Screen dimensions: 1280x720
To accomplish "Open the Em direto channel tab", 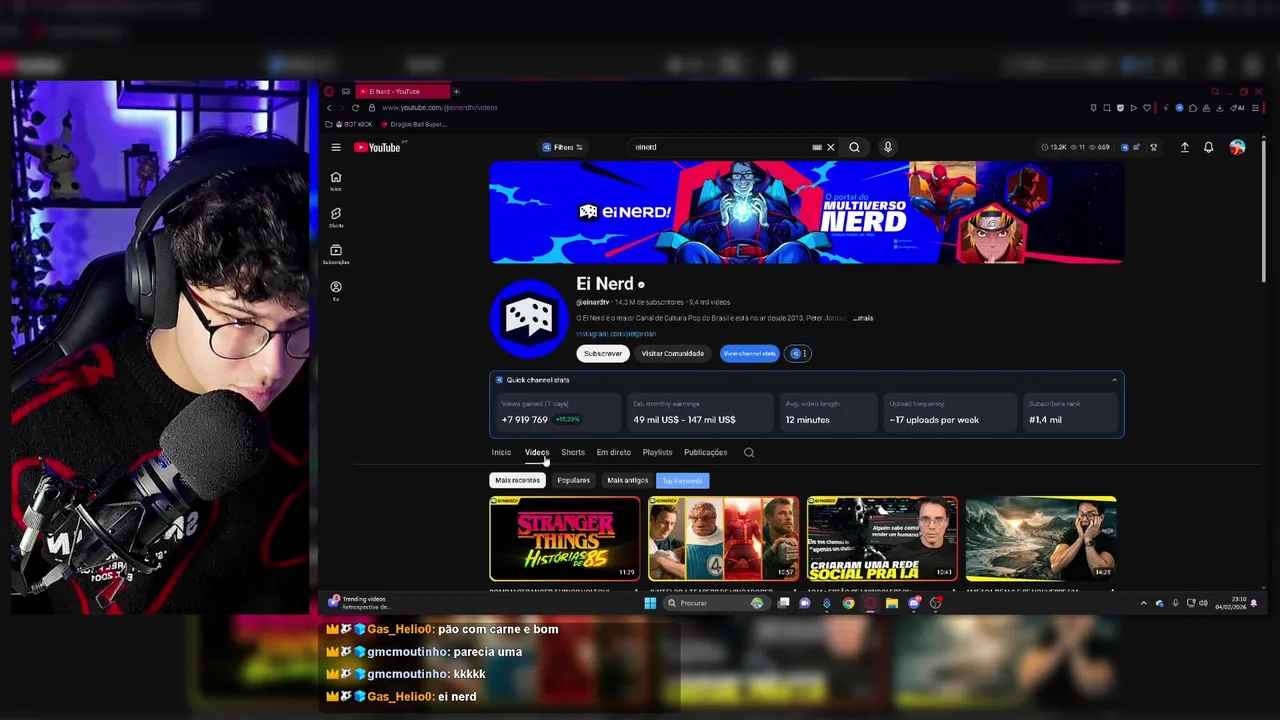I will (x=614, y=452).
